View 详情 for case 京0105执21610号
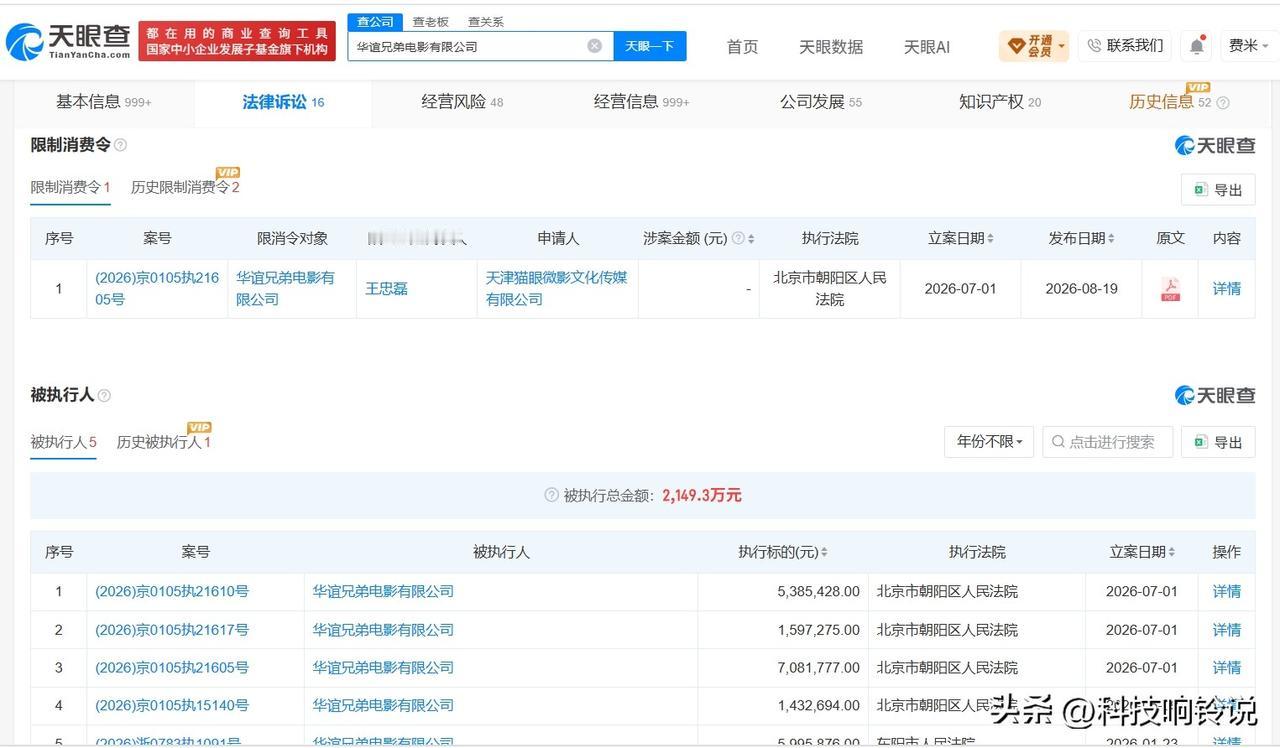This screenshot has width=1280, height=748. pos(1226,592)
